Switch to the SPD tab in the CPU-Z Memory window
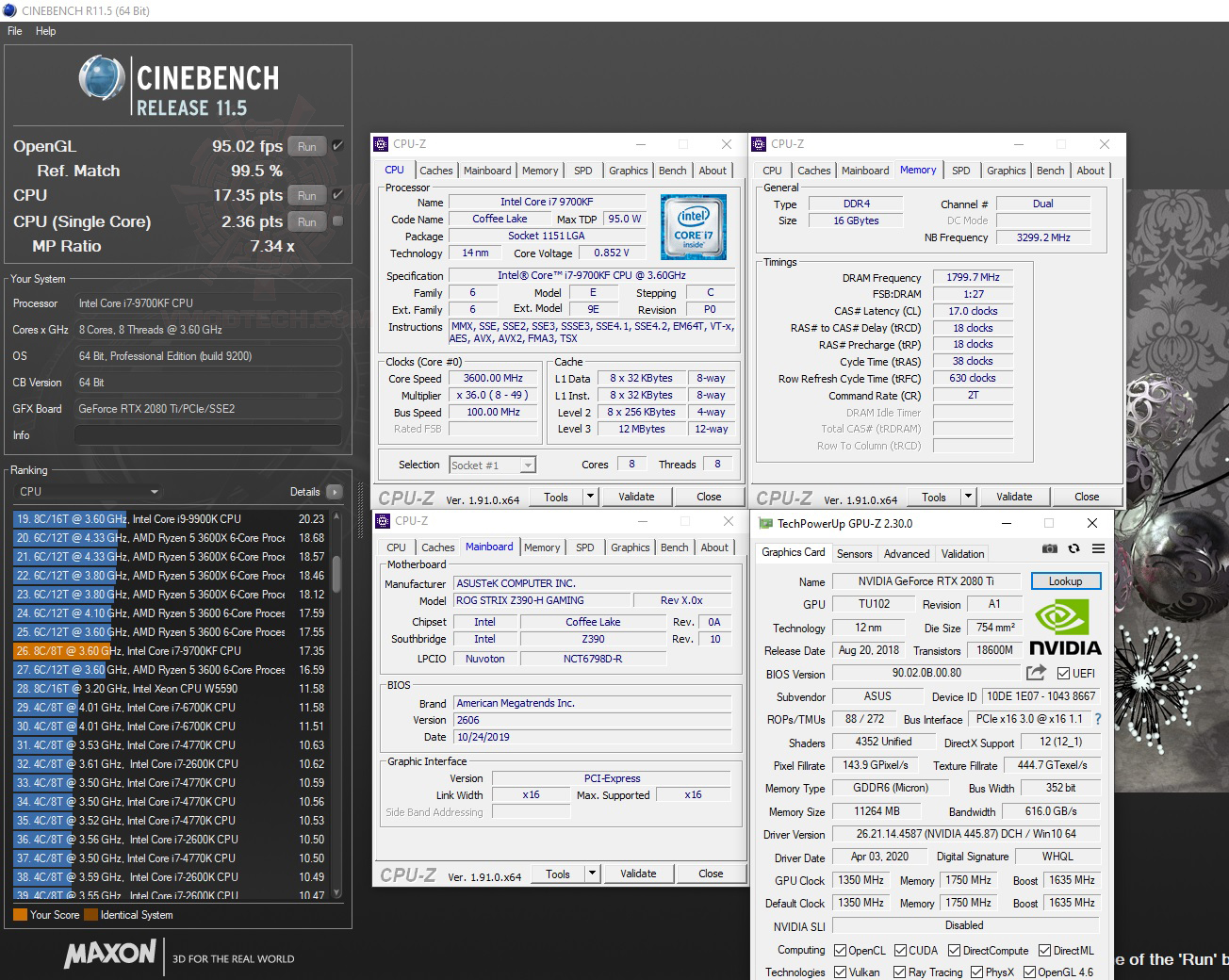Image resolution: width=1229 pixels, height=980 pixels. (x=961, y=171)
